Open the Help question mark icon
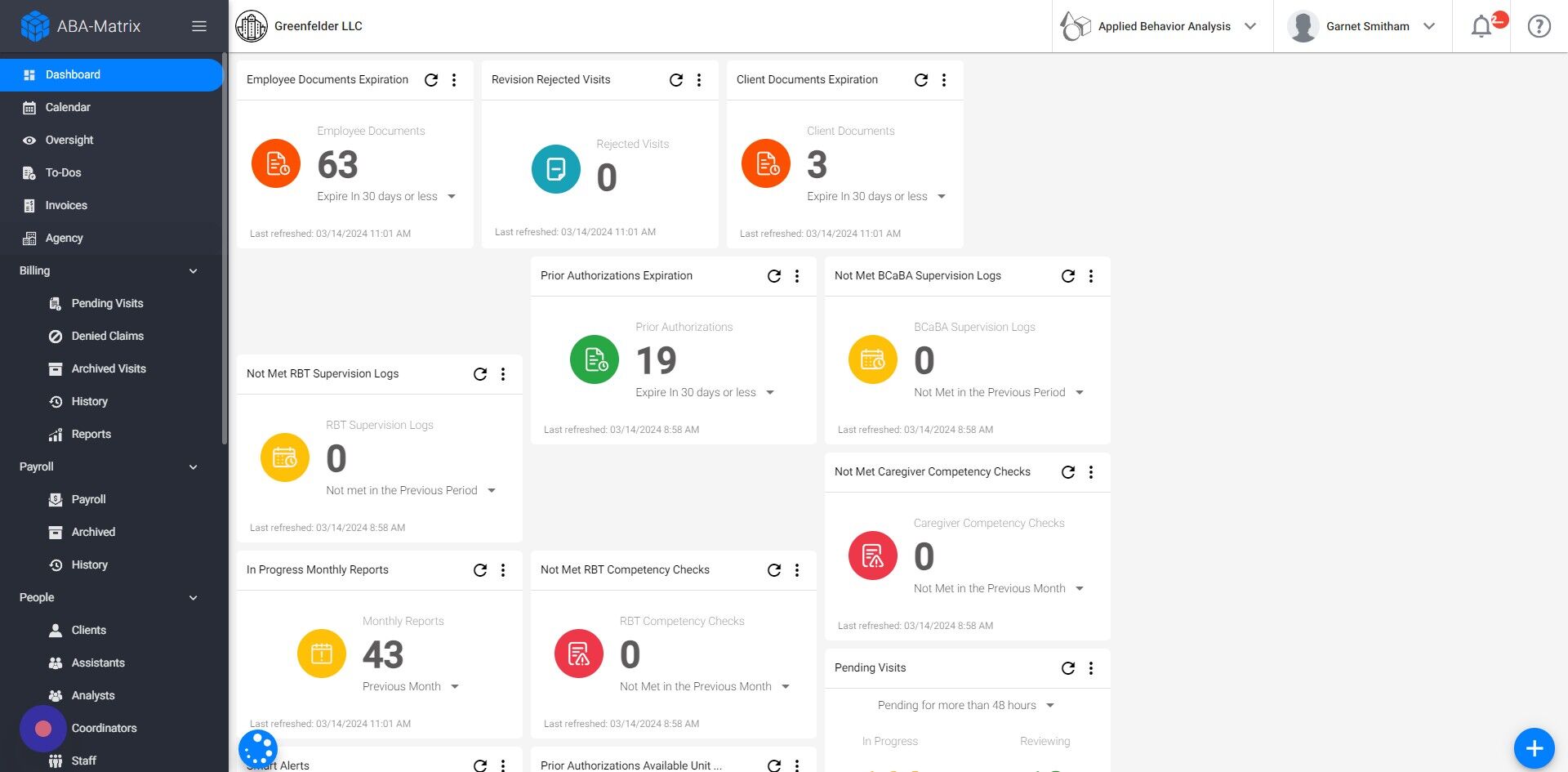This screenshot has height=772, width=1568. coord(1539,25)
